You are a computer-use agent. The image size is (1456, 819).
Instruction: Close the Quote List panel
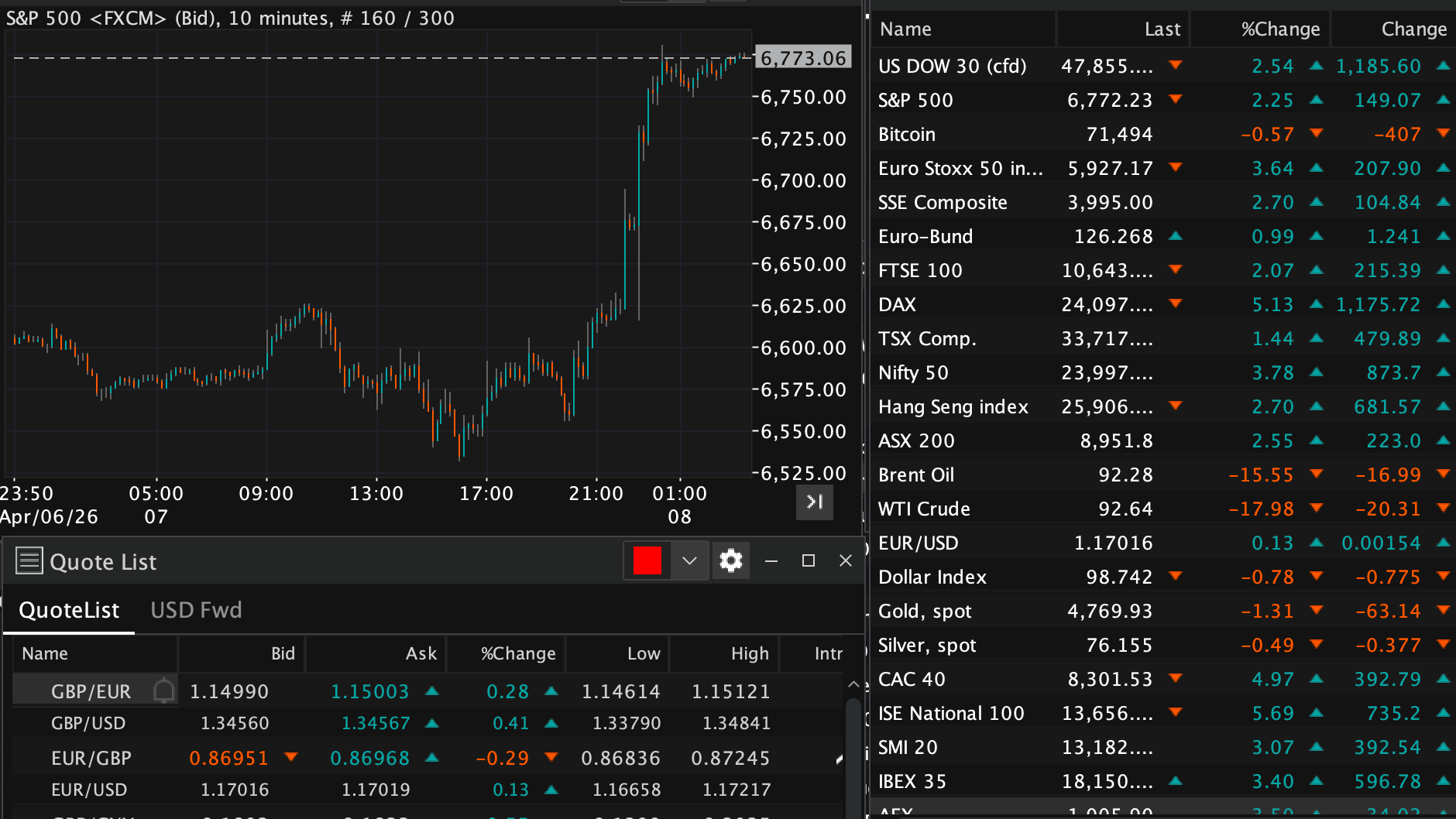[x=846, y=560]
